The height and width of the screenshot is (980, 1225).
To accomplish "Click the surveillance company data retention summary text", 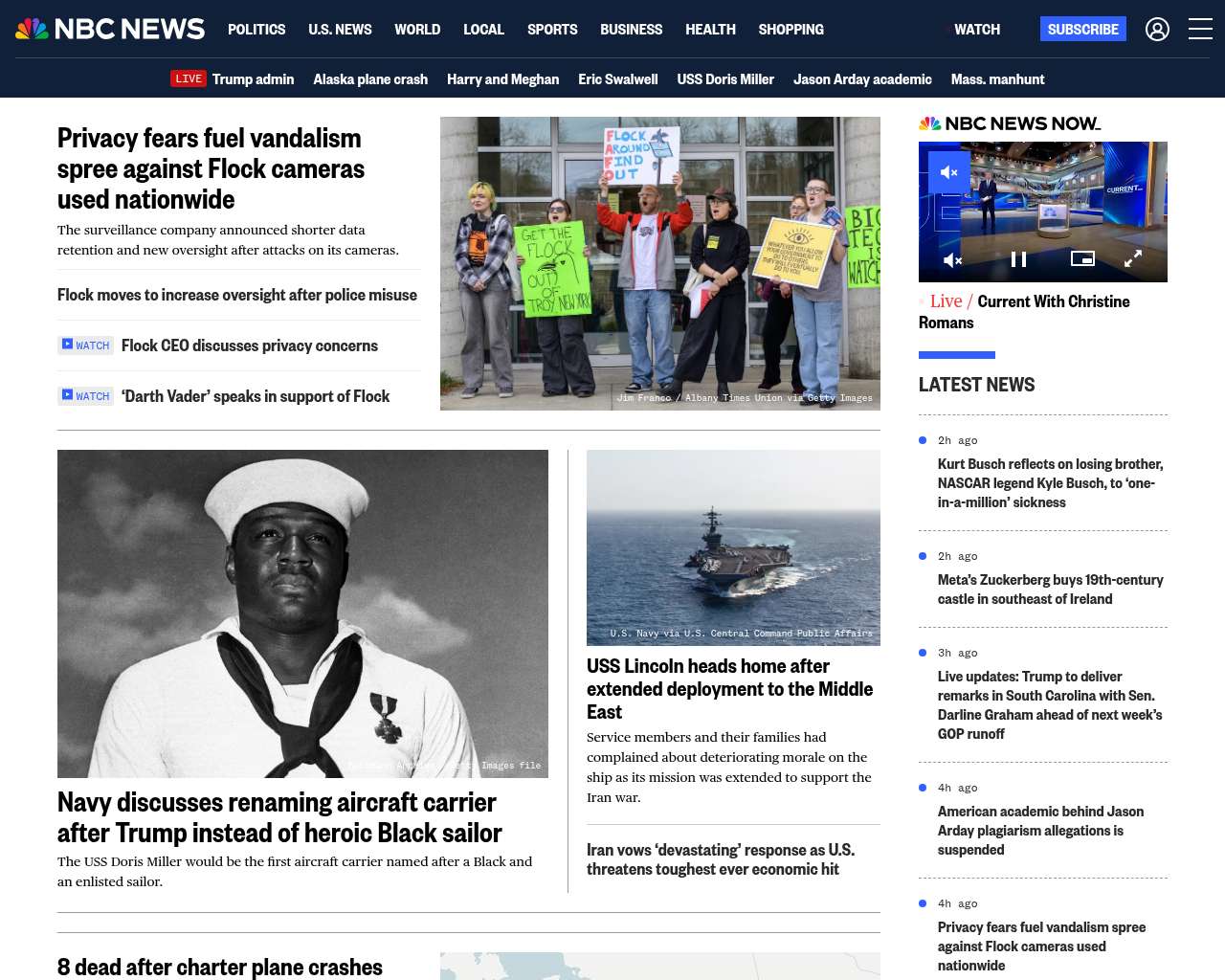I will pyautogui.click(x=228, y=240).
